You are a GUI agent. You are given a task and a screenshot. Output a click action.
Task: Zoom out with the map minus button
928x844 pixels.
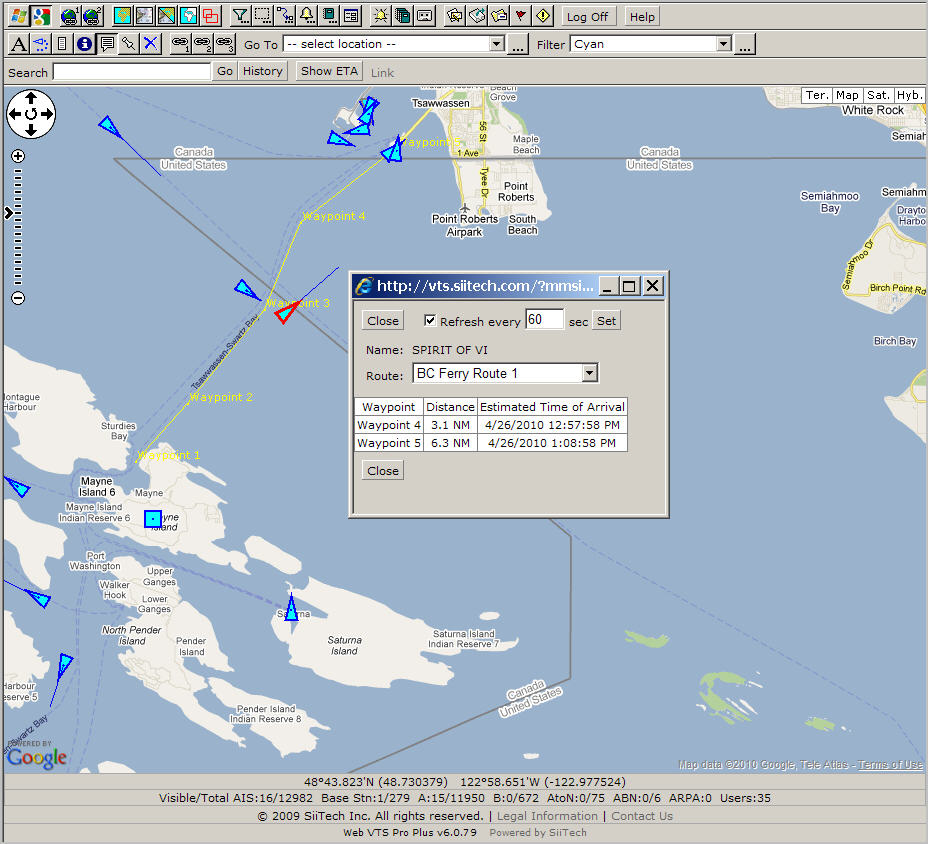(x=18, y=299)
